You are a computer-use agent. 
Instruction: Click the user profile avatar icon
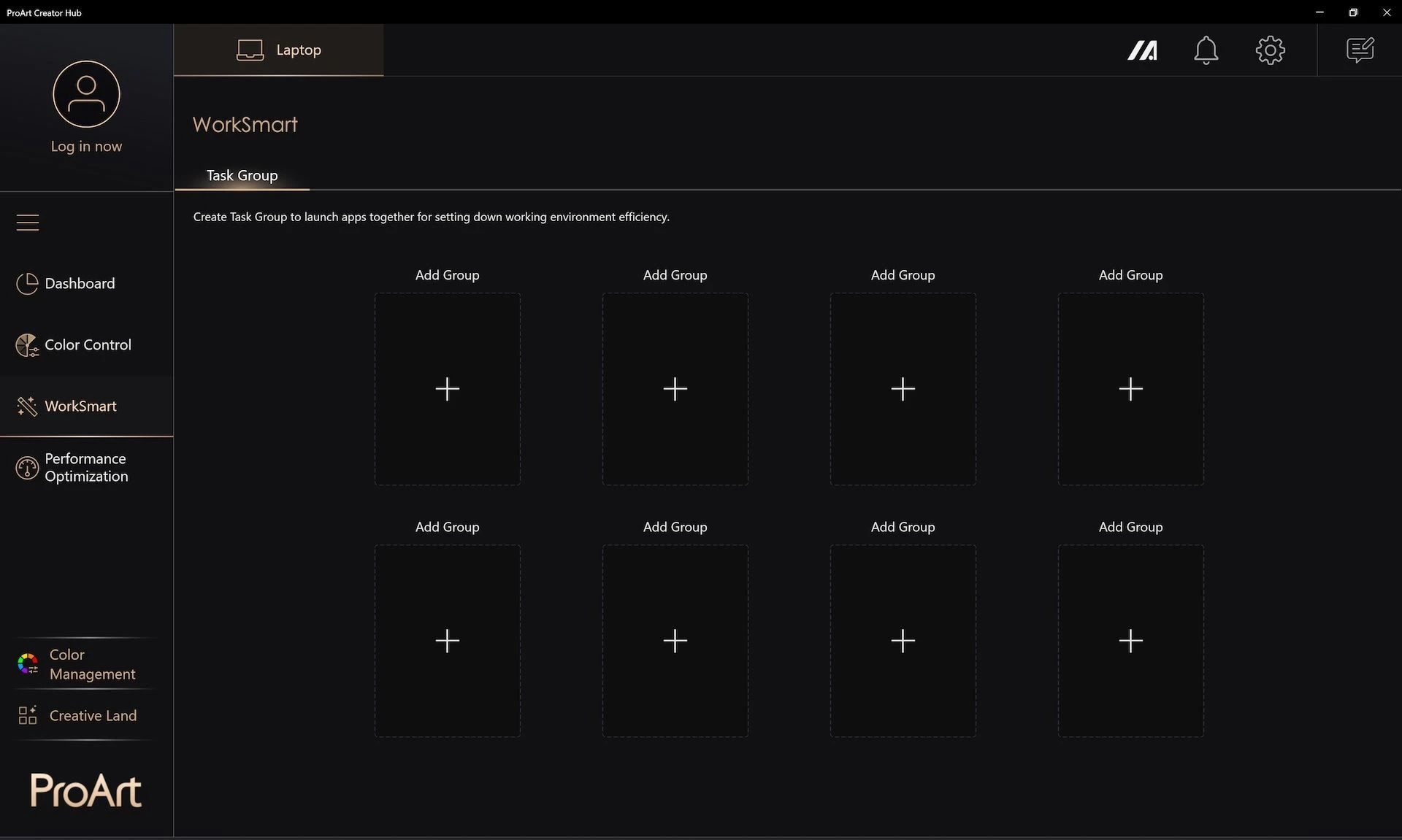(86, 94)
